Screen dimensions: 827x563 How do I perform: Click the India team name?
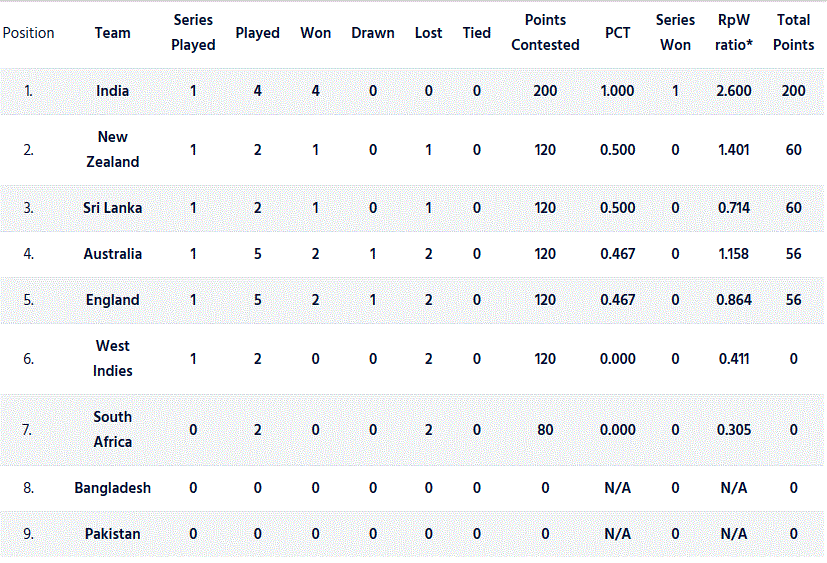click(x=112, y=91)
